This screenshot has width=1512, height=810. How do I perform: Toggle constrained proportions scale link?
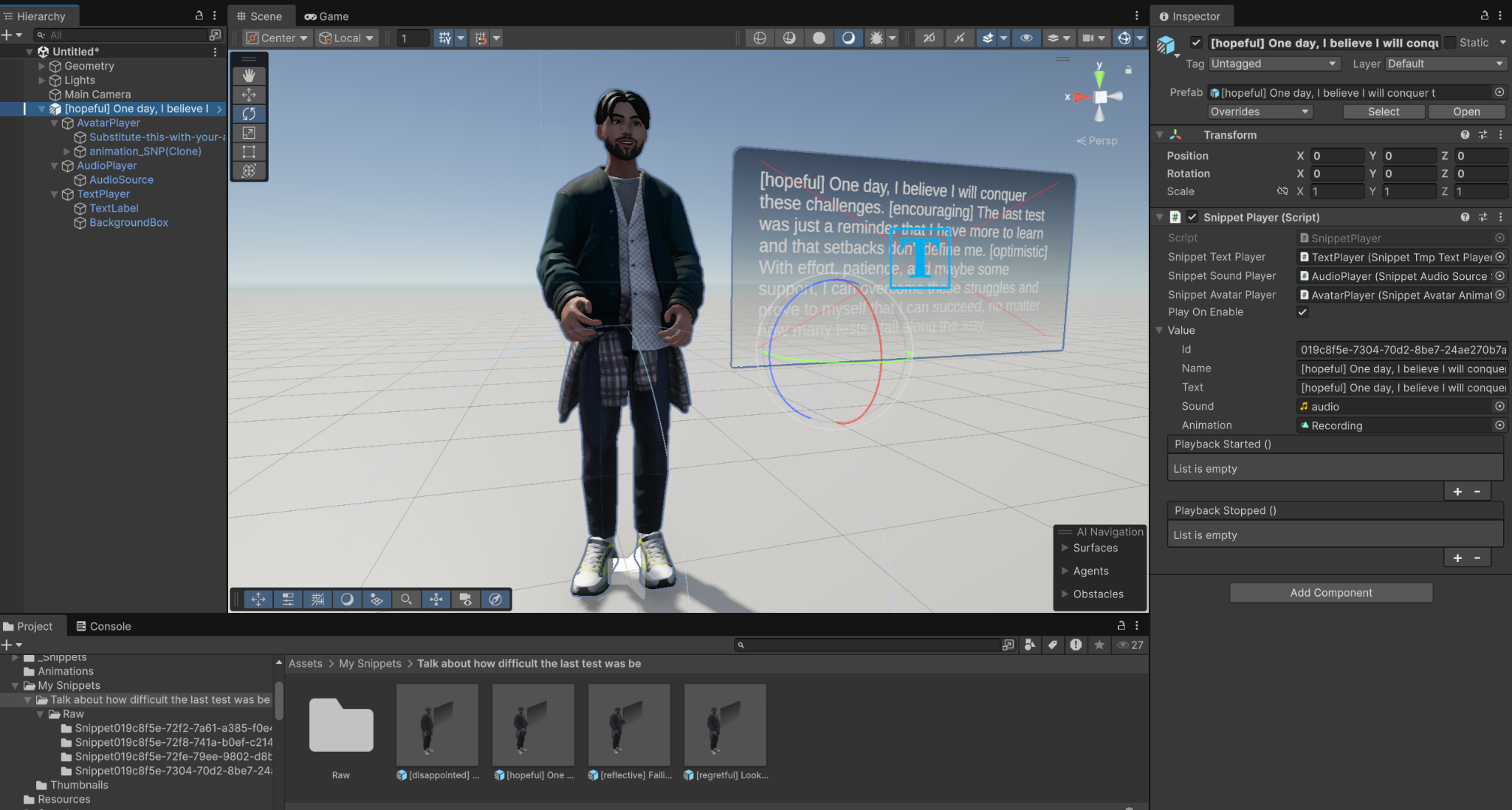point(1282,191)
